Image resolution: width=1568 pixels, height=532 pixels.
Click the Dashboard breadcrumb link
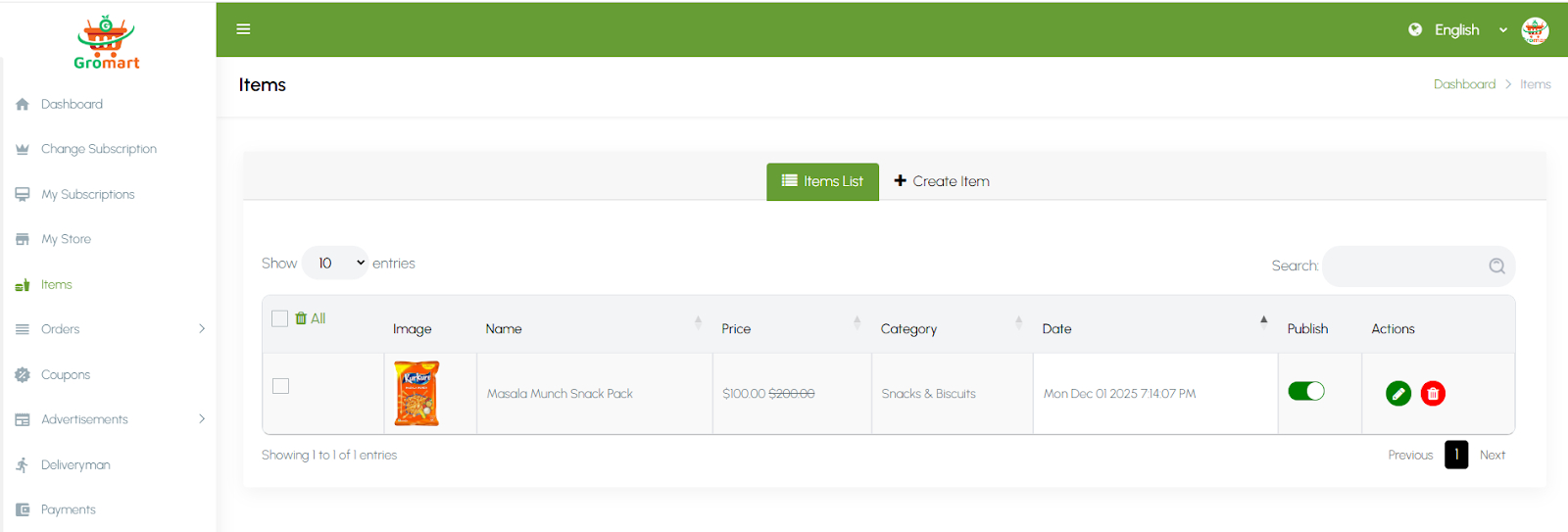tap(1464, 84)
